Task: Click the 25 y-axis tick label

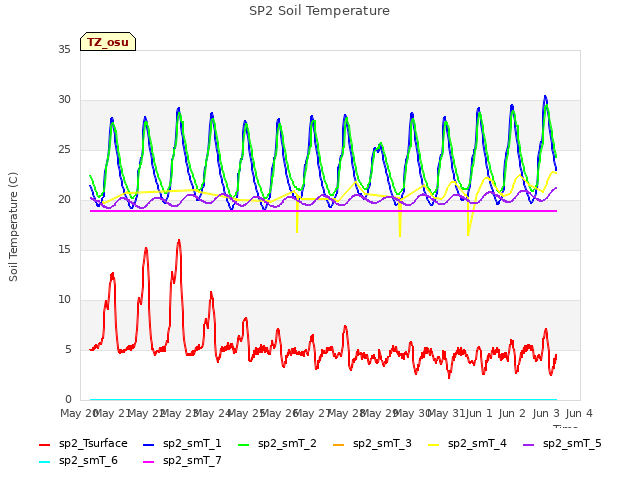Action: tap(64, 150)
